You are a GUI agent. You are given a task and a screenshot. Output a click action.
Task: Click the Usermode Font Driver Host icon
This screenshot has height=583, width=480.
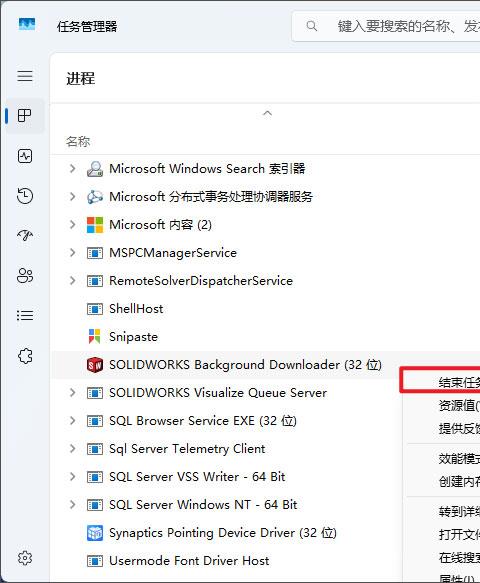pyautogui.click(x=95, y=561)
